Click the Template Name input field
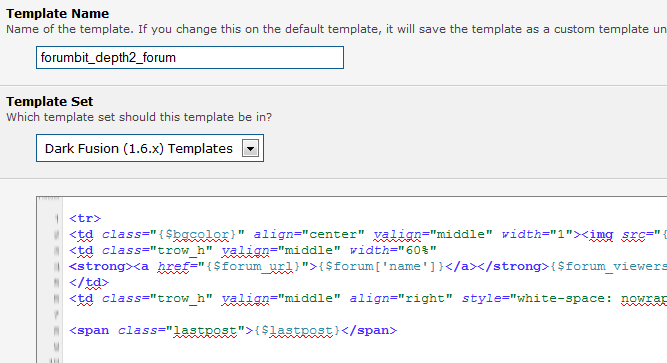This screenshot has width=667, height=363. pyautogui.click(x=190, y=57)
